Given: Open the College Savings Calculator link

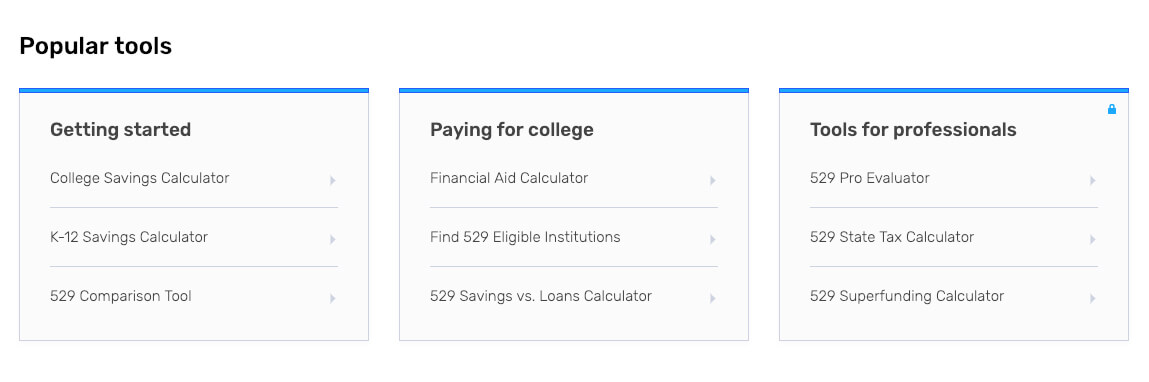Looking at the screenshot, I should point(139,178).
